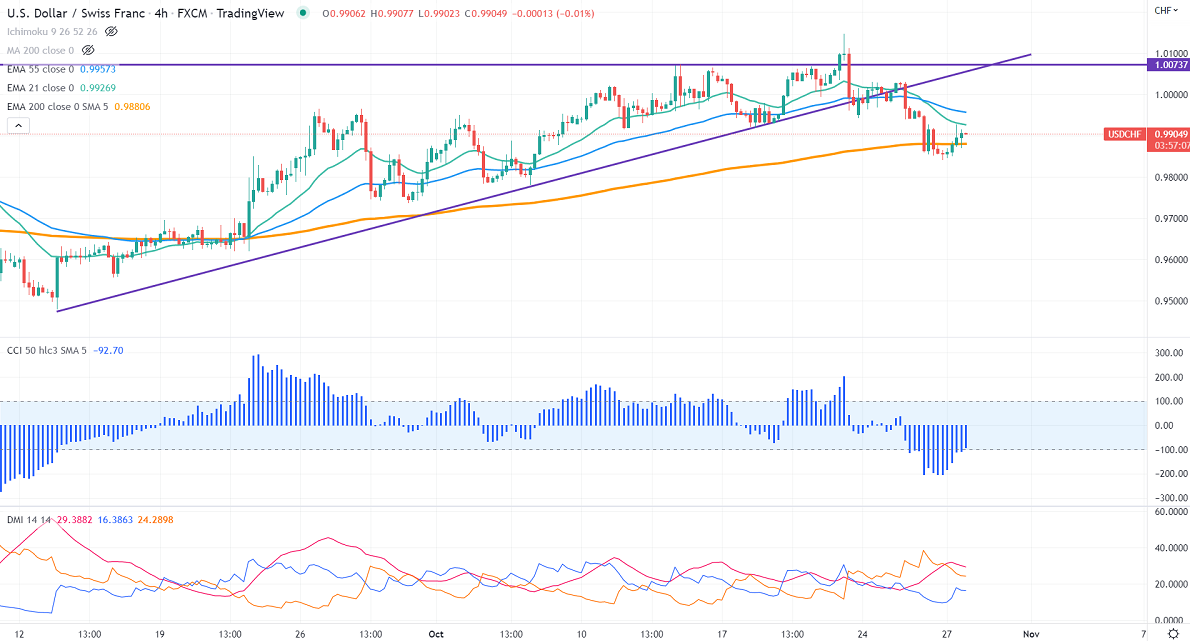Click the Nov label on the time axis
This screenshot has width=1190, height=641.
(x=1031, y=634)
